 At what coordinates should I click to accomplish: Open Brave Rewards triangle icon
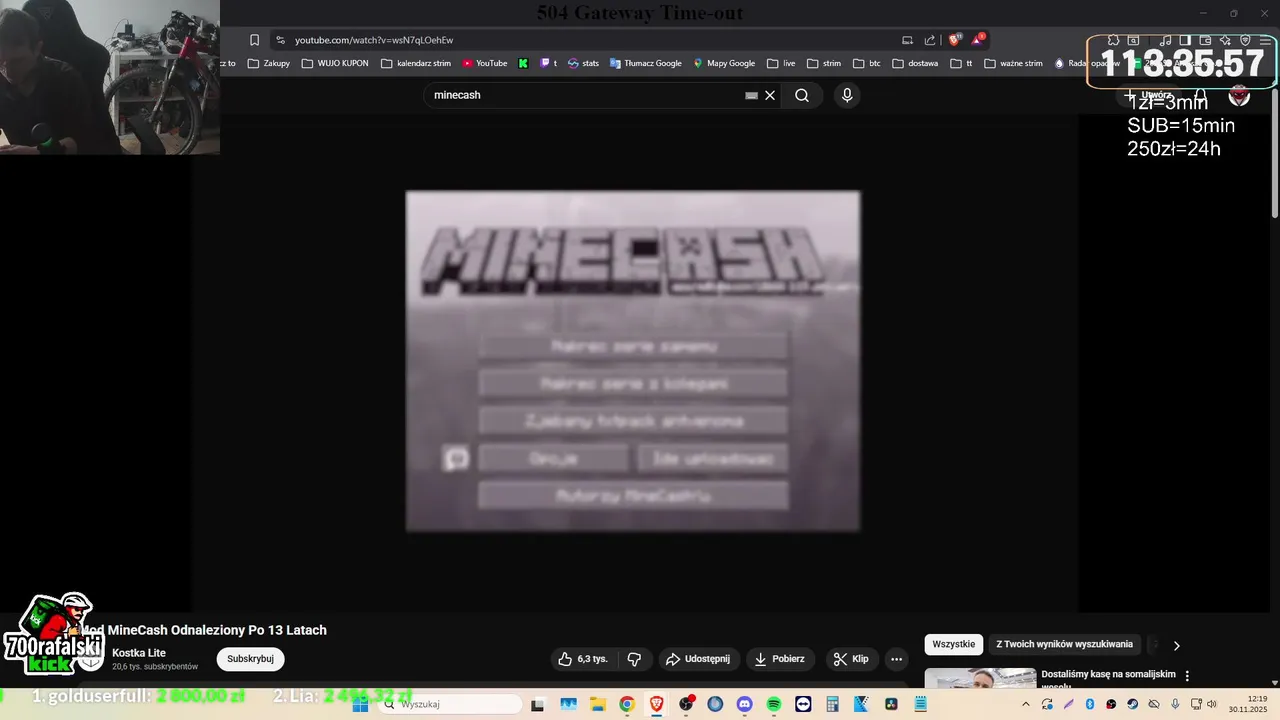point(977,40)
